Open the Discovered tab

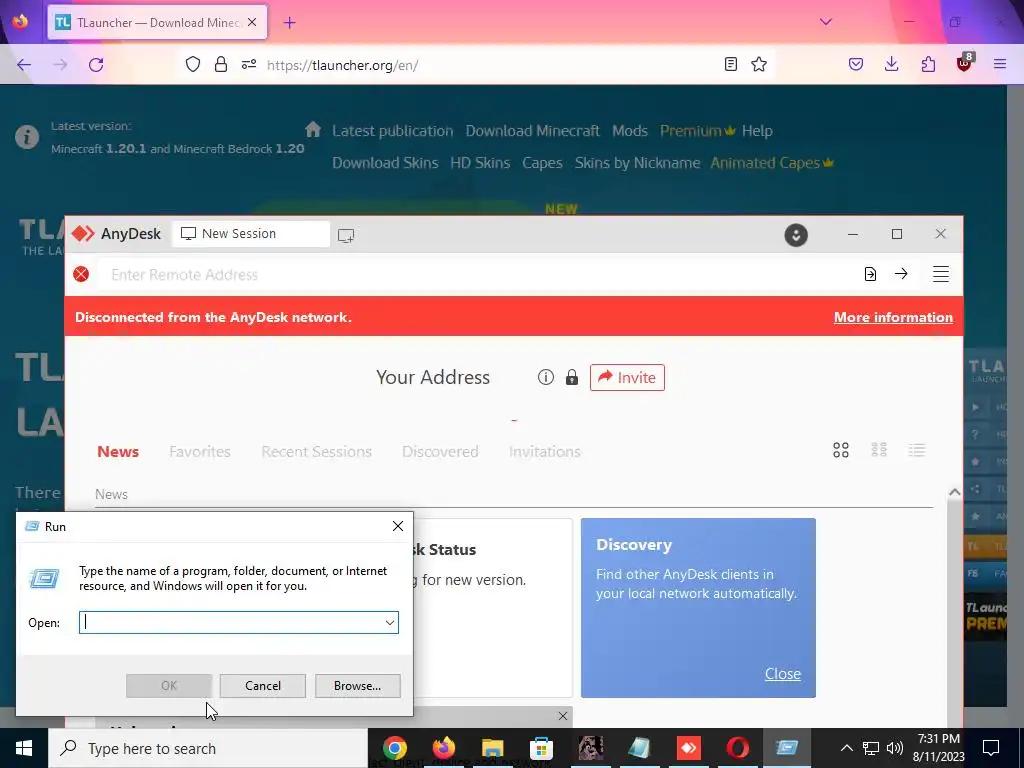point(440,451)
